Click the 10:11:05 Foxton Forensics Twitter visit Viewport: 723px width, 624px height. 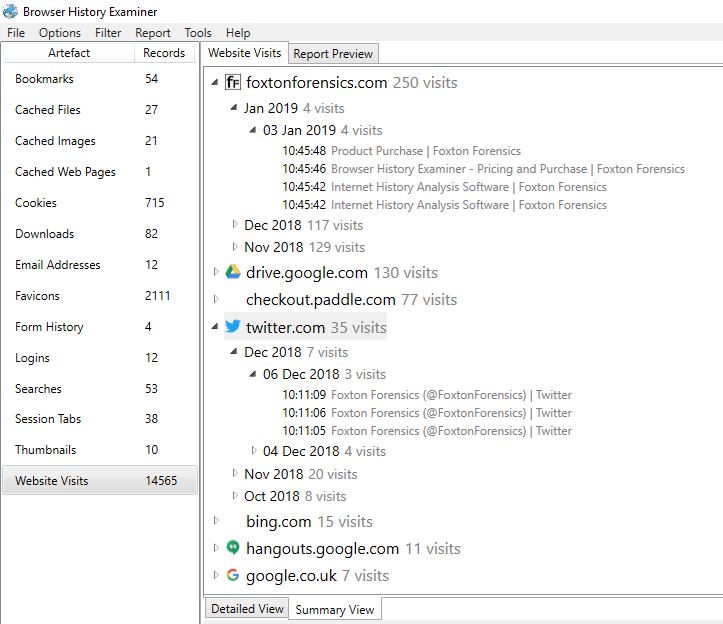click(427, 431)
